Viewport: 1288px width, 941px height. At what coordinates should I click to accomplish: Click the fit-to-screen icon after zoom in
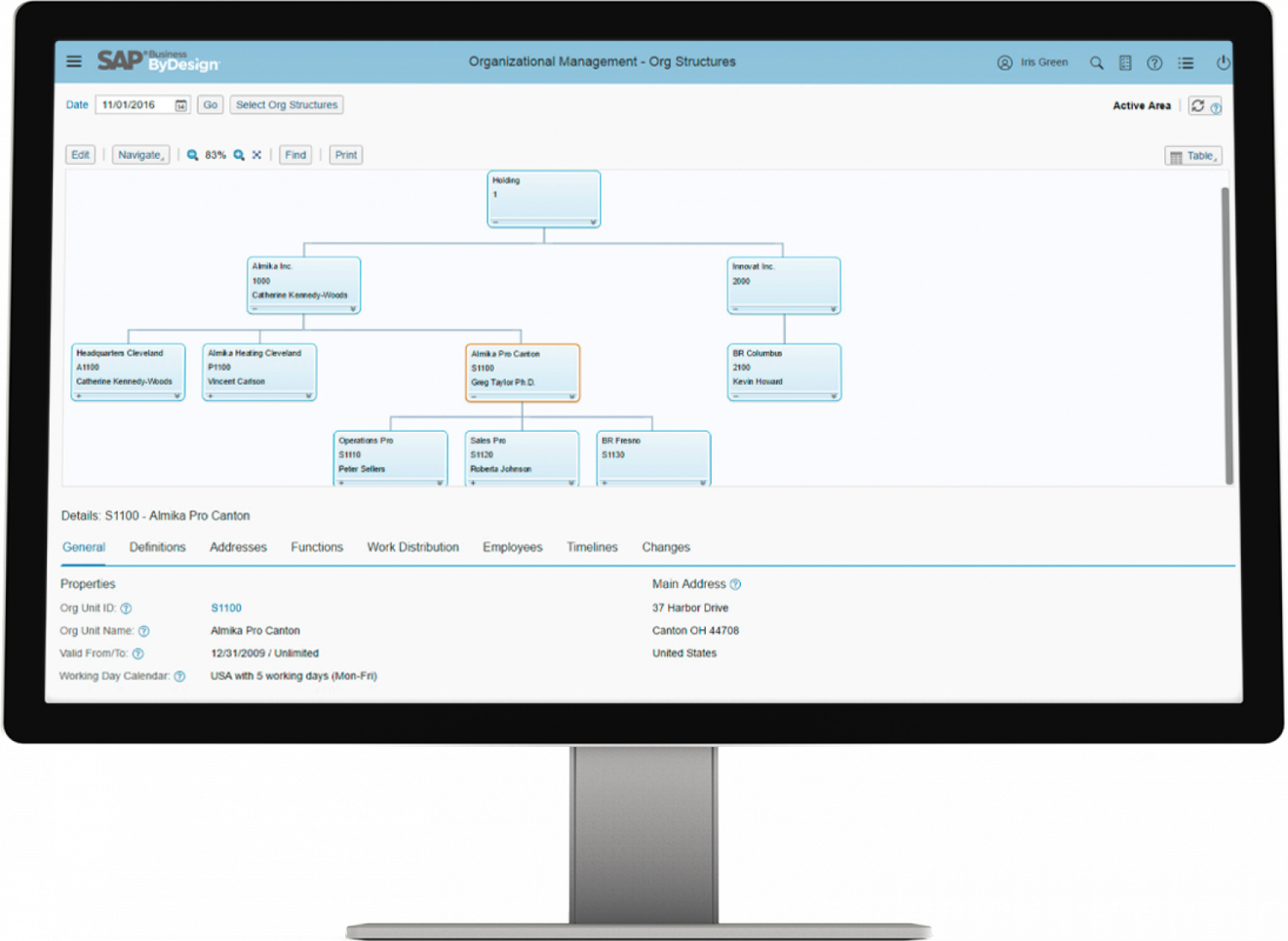(x=257, y=155)
